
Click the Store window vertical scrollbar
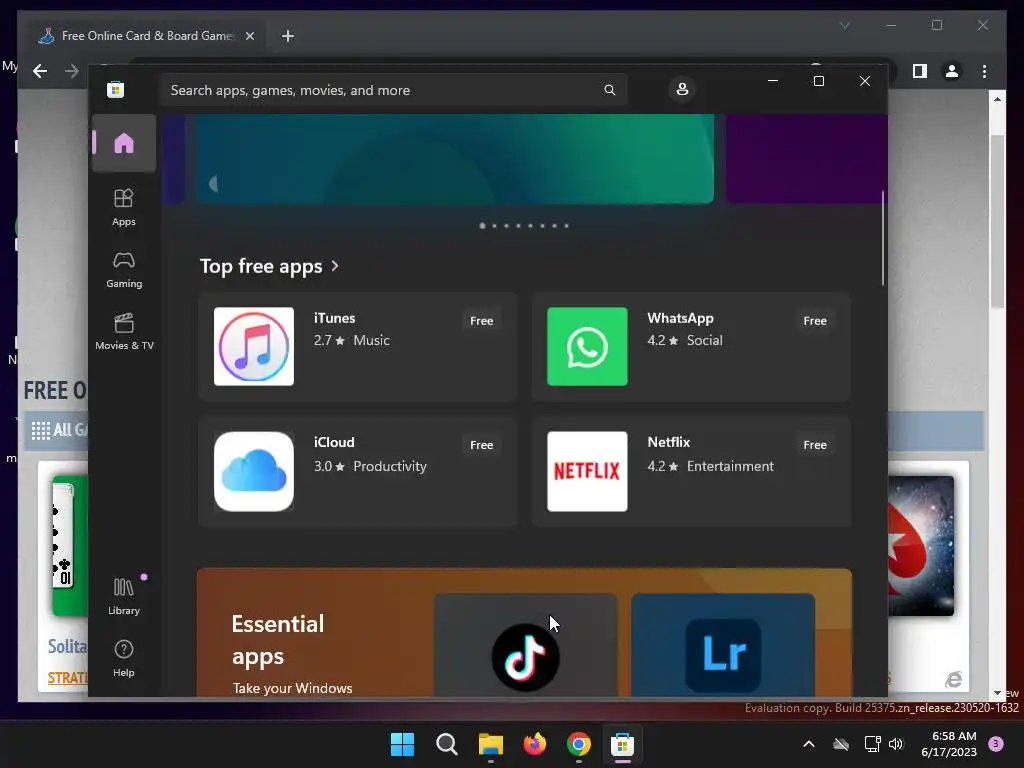(x=883, y=238)
